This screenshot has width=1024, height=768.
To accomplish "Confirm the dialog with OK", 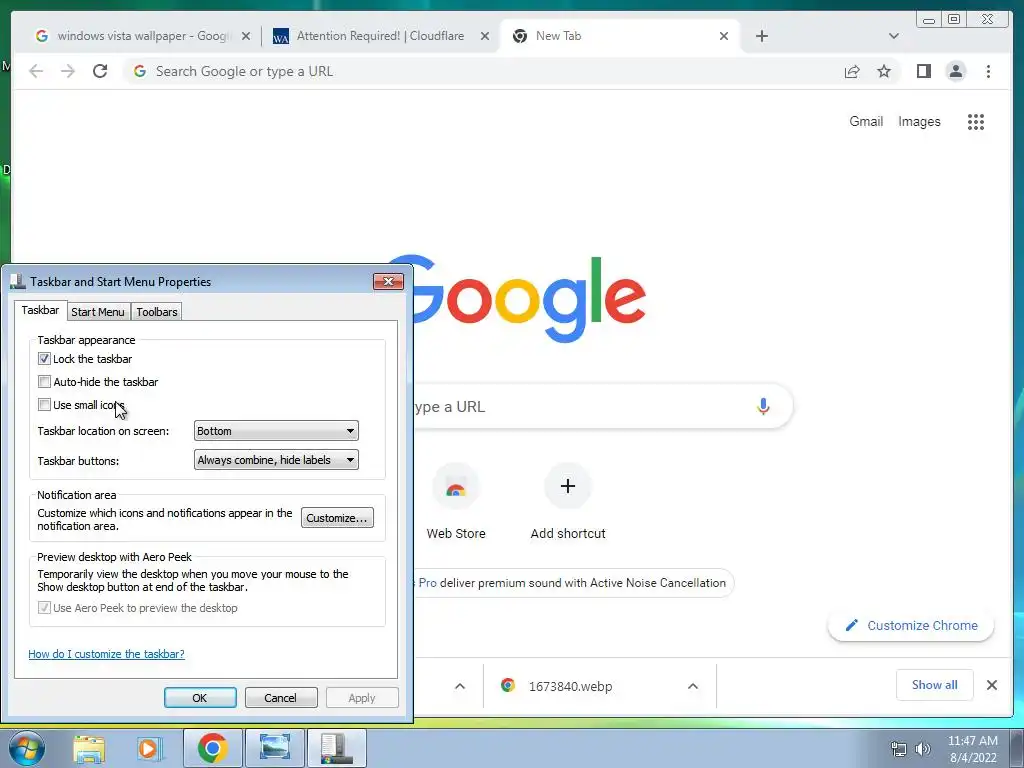I will coord(200,697).
